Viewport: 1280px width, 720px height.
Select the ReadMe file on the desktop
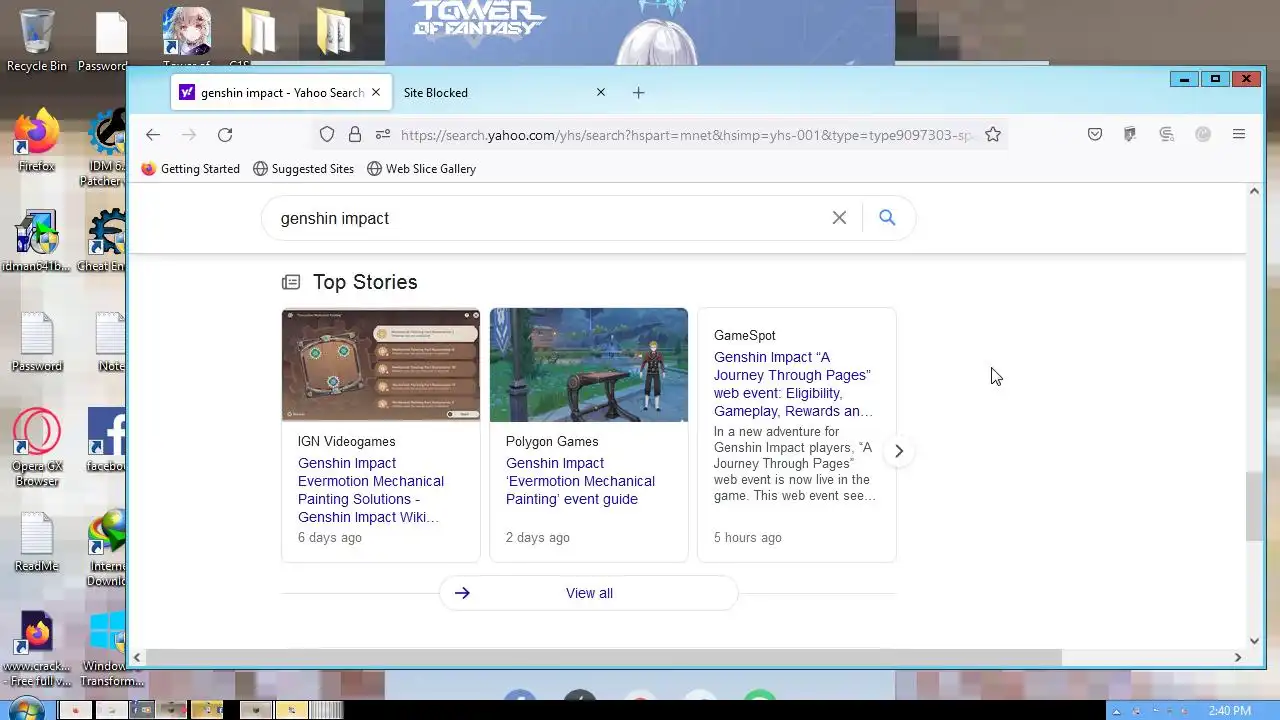click(x=37, y=543)
